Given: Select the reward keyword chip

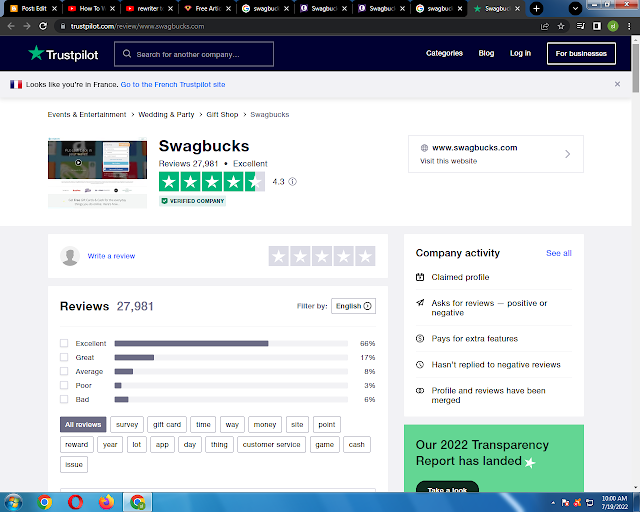Looking at the screenshot, I should [77, 444].
